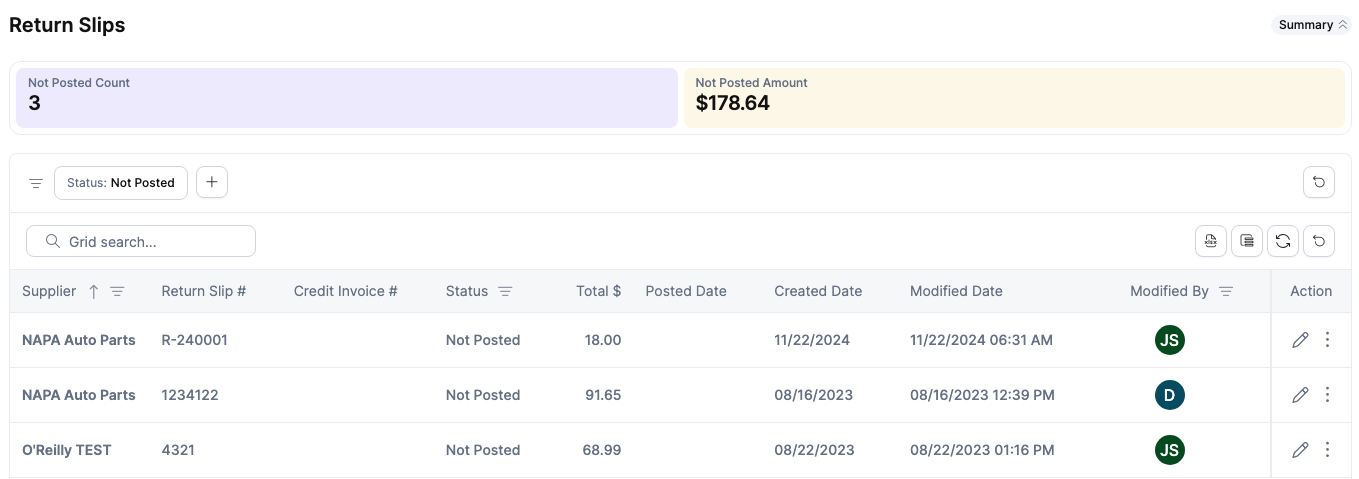Reset filters in the filter bar
Viewport: 1359px width, 479px height.
pos(1319,182)
